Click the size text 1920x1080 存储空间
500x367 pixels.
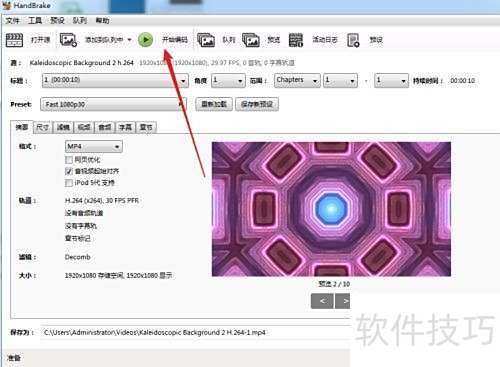[x=94, y=275]
